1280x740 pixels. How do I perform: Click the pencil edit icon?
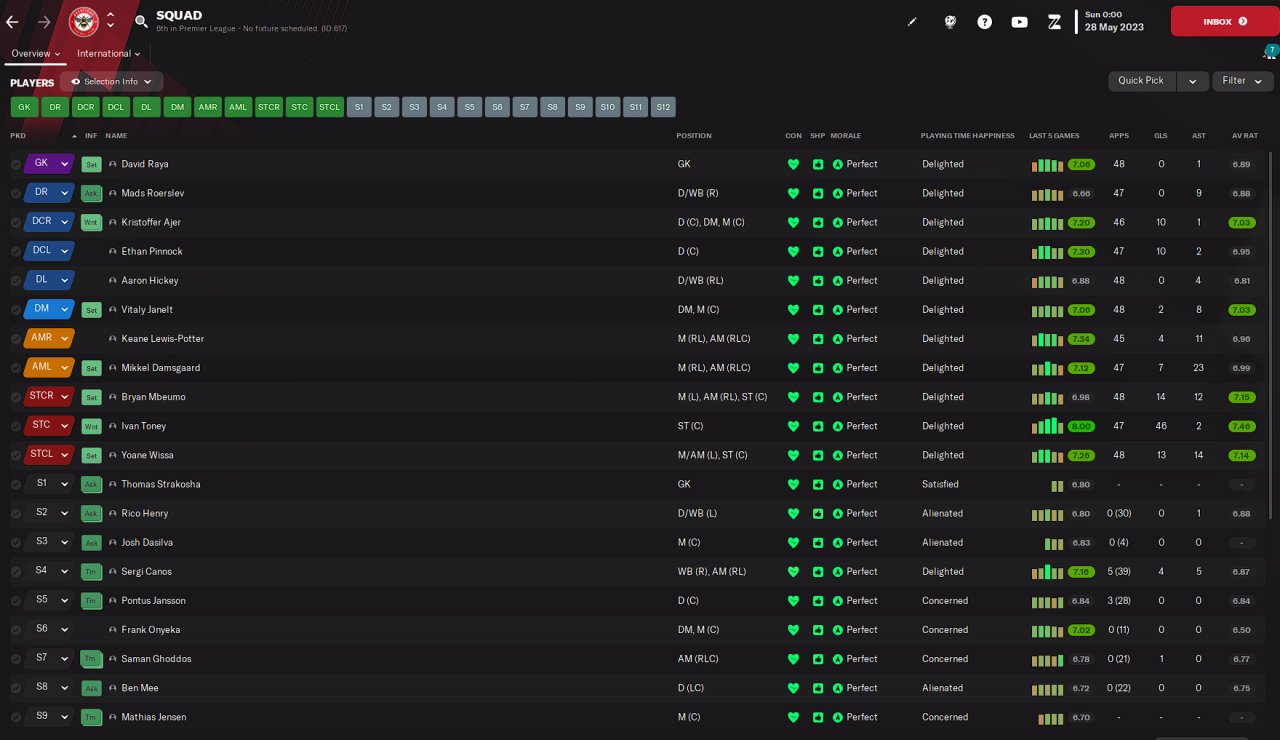[912, 21]
